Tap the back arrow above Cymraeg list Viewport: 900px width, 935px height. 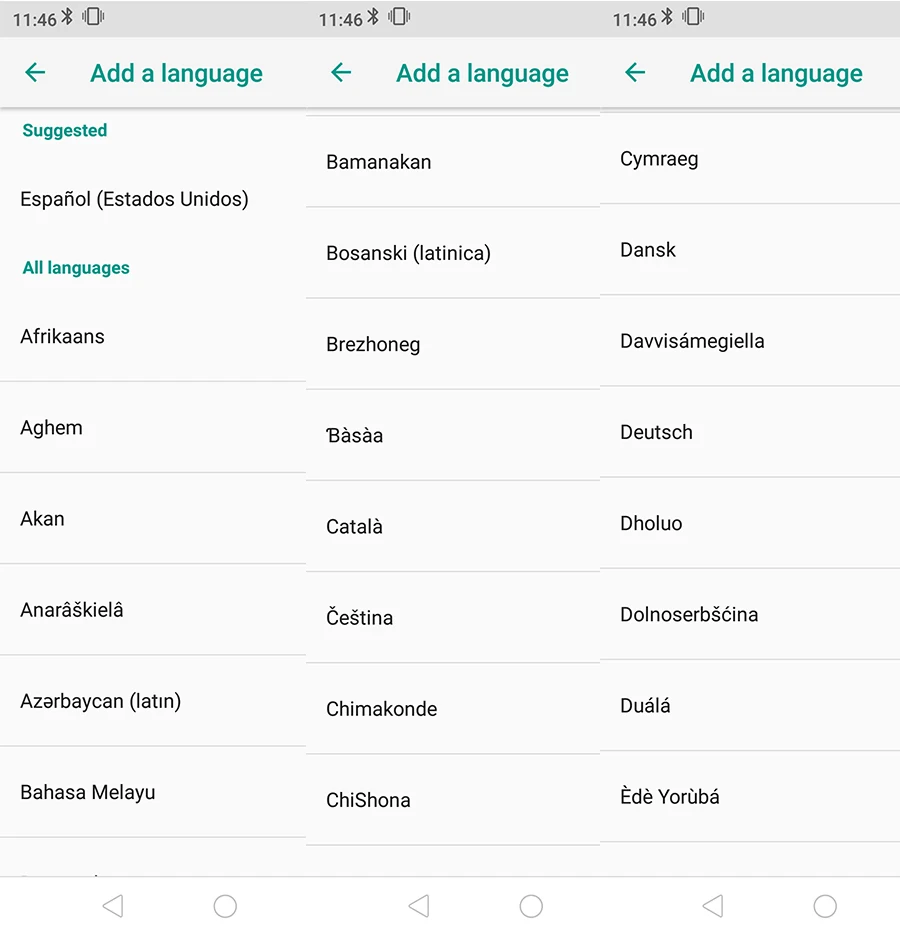point(635,73)
